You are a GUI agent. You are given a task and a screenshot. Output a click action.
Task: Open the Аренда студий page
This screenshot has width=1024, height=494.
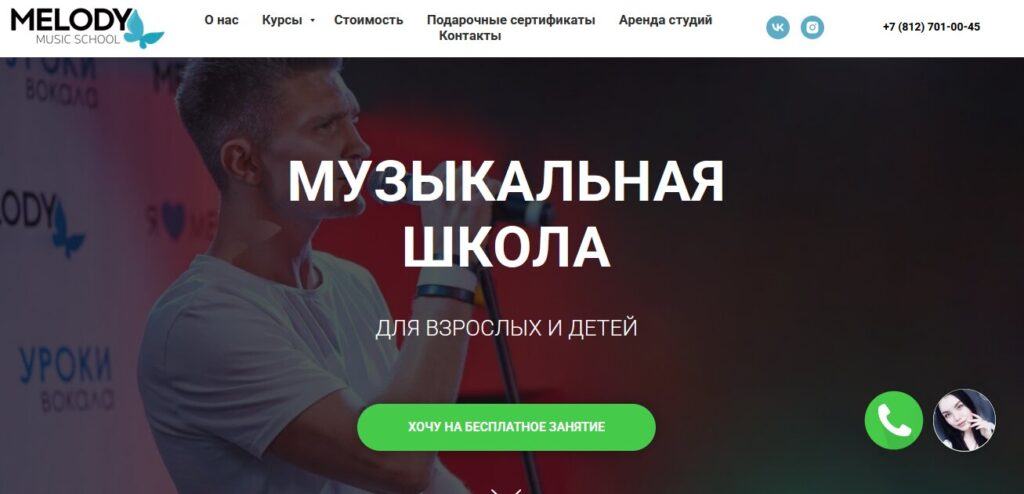665,20
